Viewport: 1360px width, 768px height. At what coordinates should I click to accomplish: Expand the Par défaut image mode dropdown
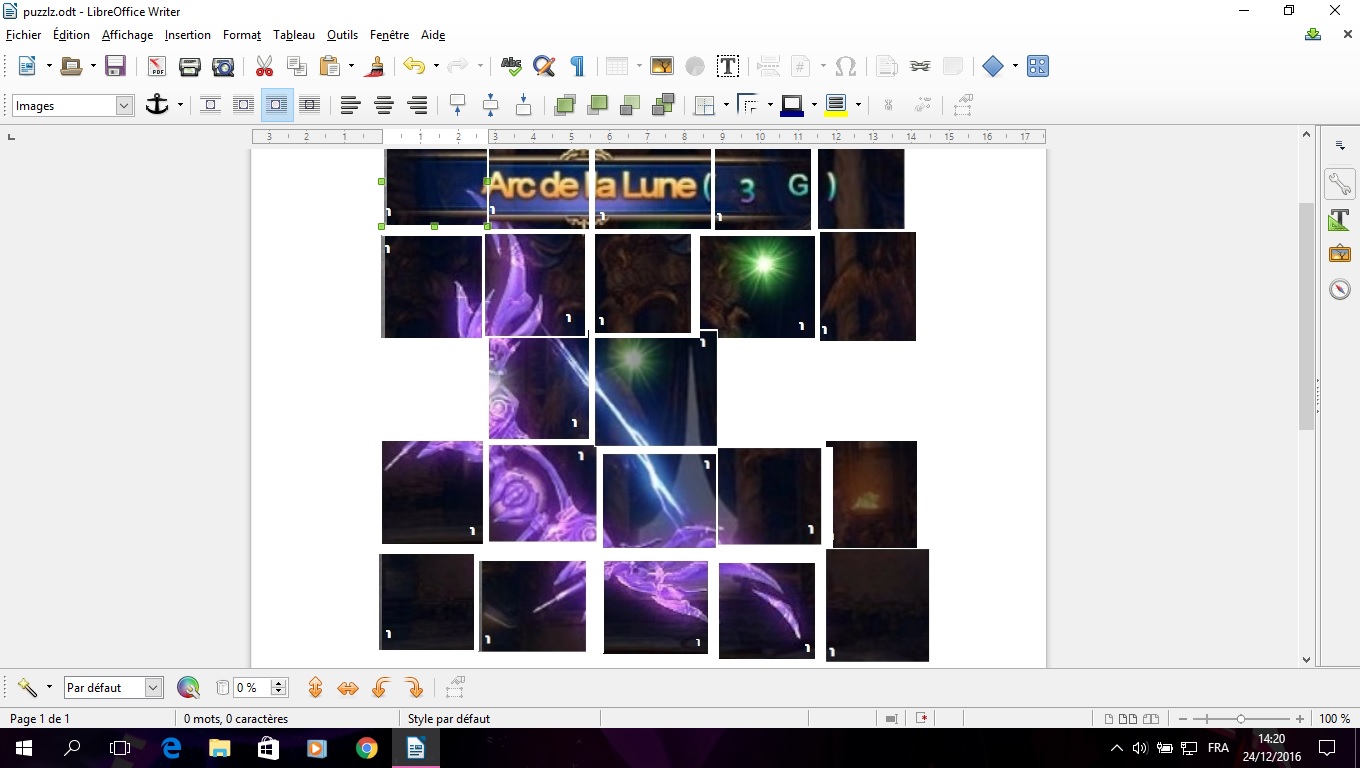tap(153, 688)
